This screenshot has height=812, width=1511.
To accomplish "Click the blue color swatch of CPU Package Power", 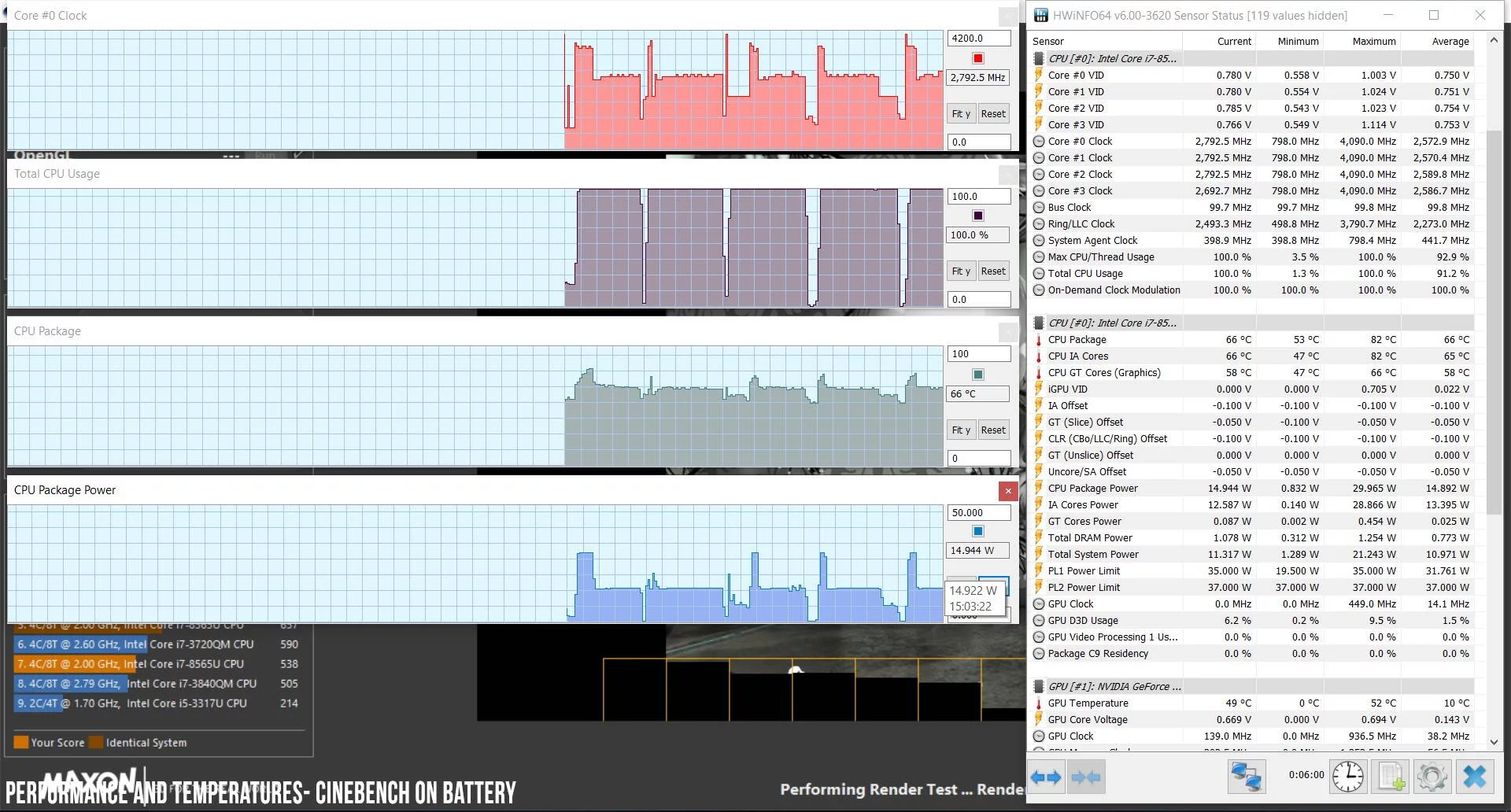I will (977, 531).
